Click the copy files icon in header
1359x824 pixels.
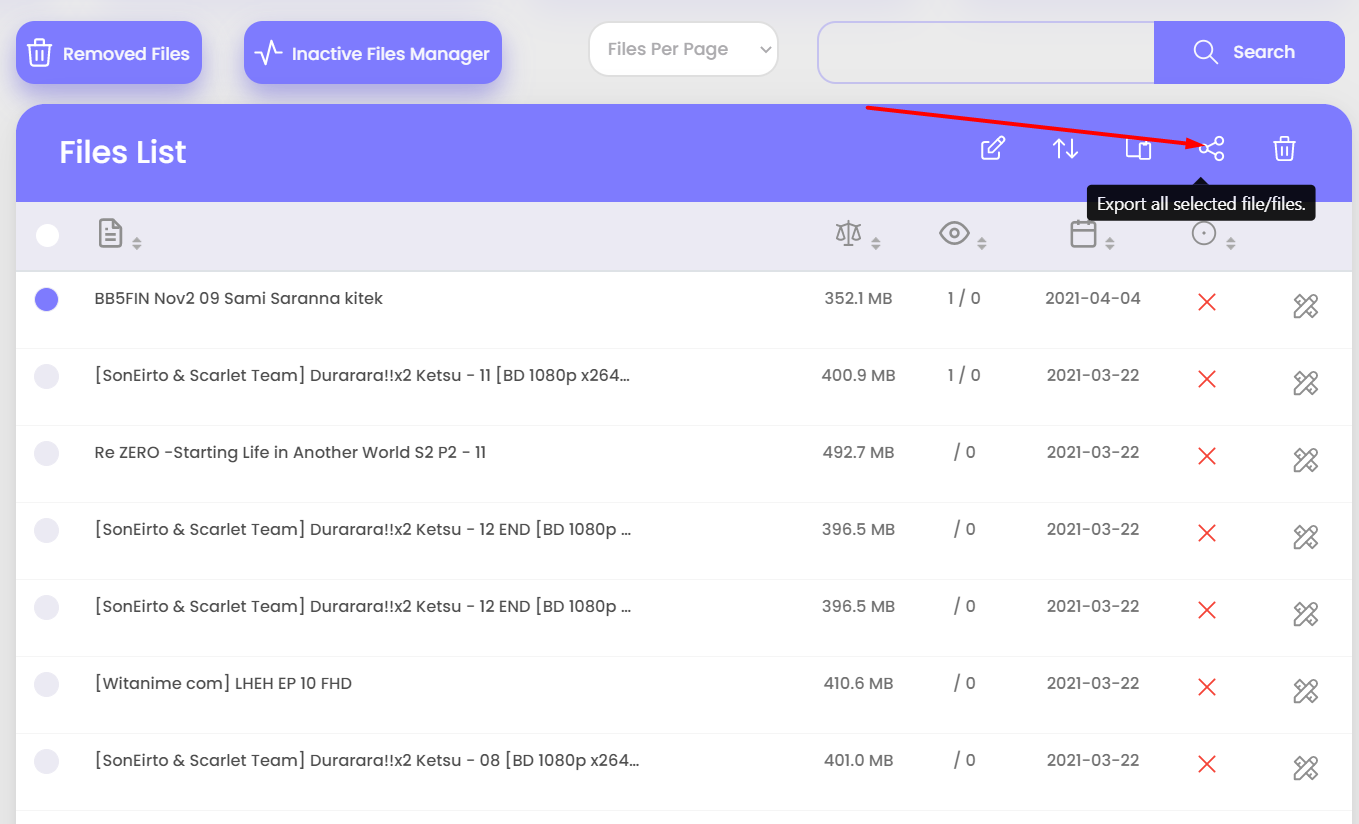coord(1138,149)
